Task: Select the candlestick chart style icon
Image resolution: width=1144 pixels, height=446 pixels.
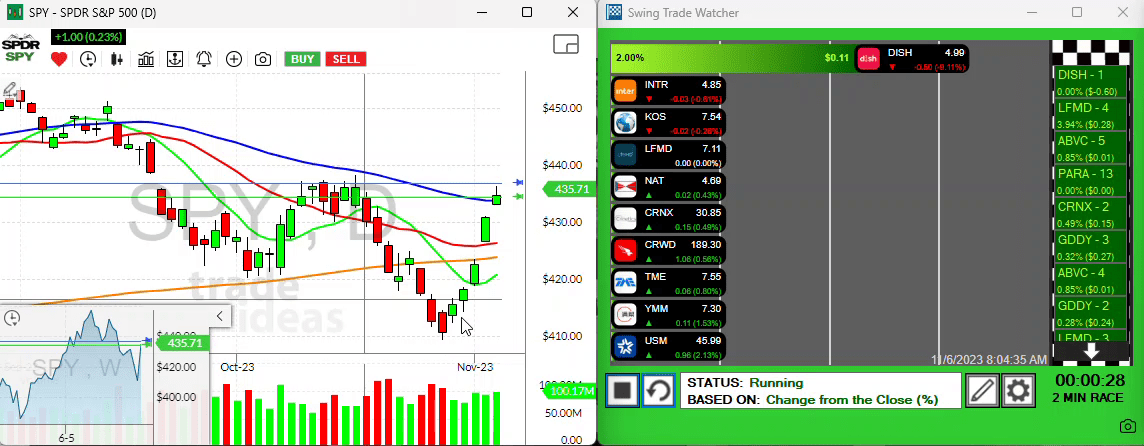Action: coord(116,59)
